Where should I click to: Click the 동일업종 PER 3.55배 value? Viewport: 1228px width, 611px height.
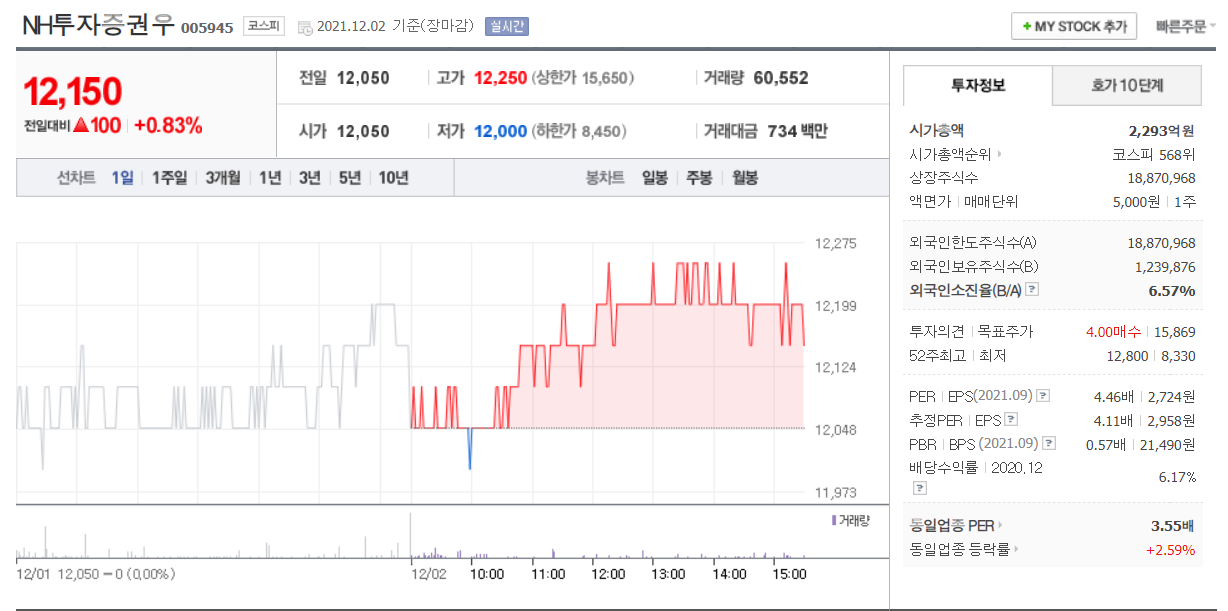tap(1173, 525)
